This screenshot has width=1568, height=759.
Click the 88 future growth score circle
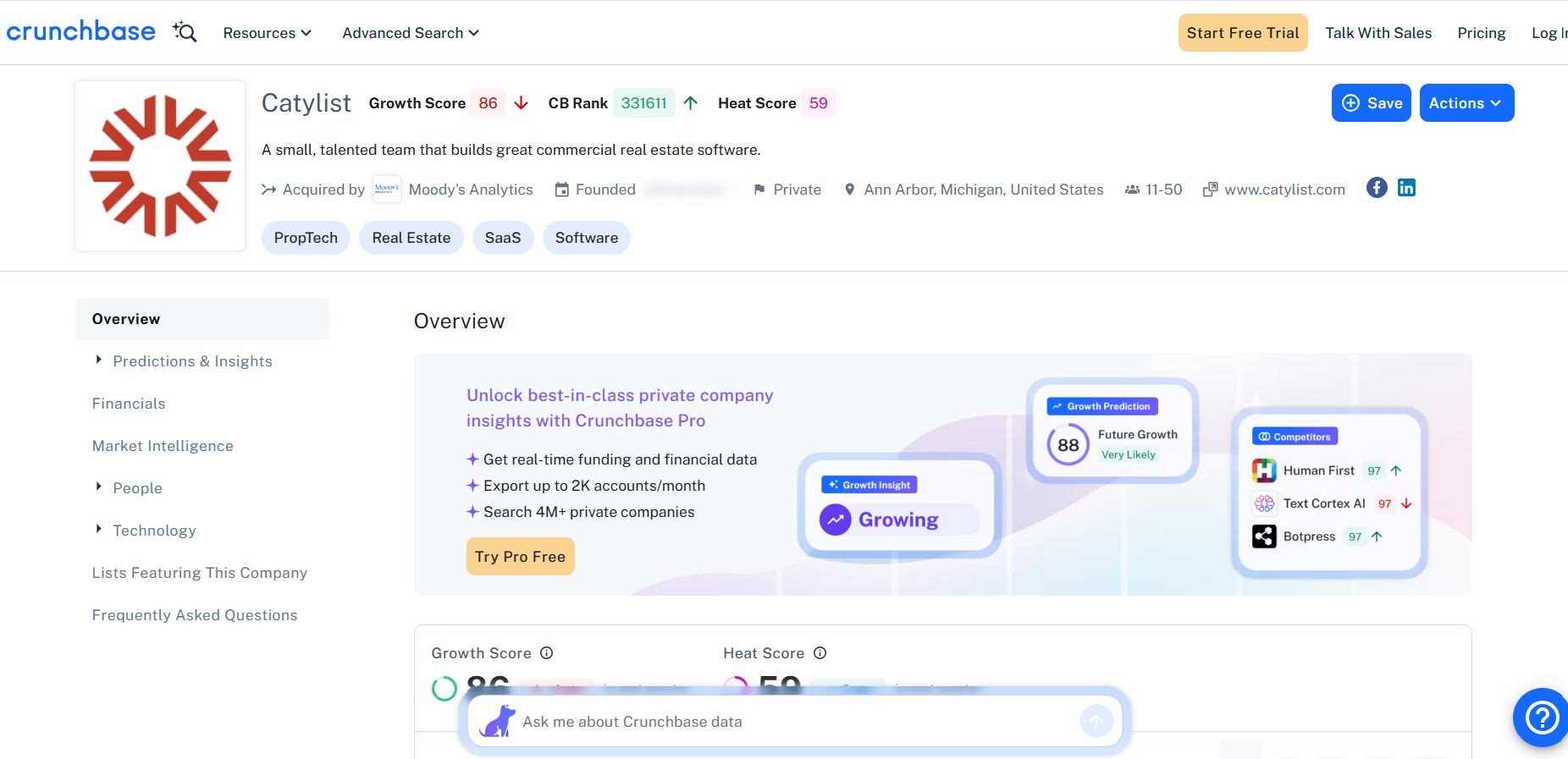tap(1068, 445)
